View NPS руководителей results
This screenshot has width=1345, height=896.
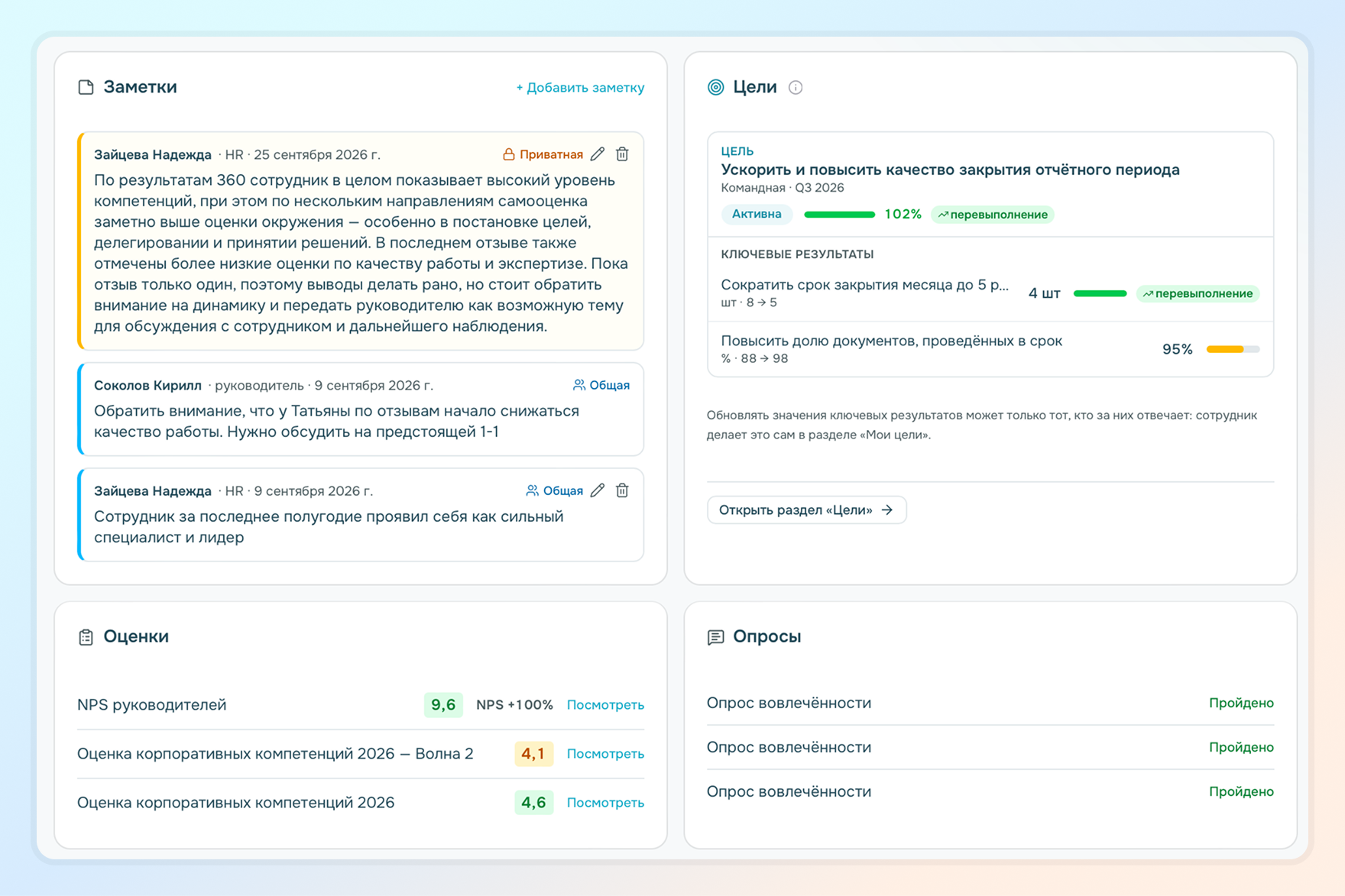coord(605,704)
